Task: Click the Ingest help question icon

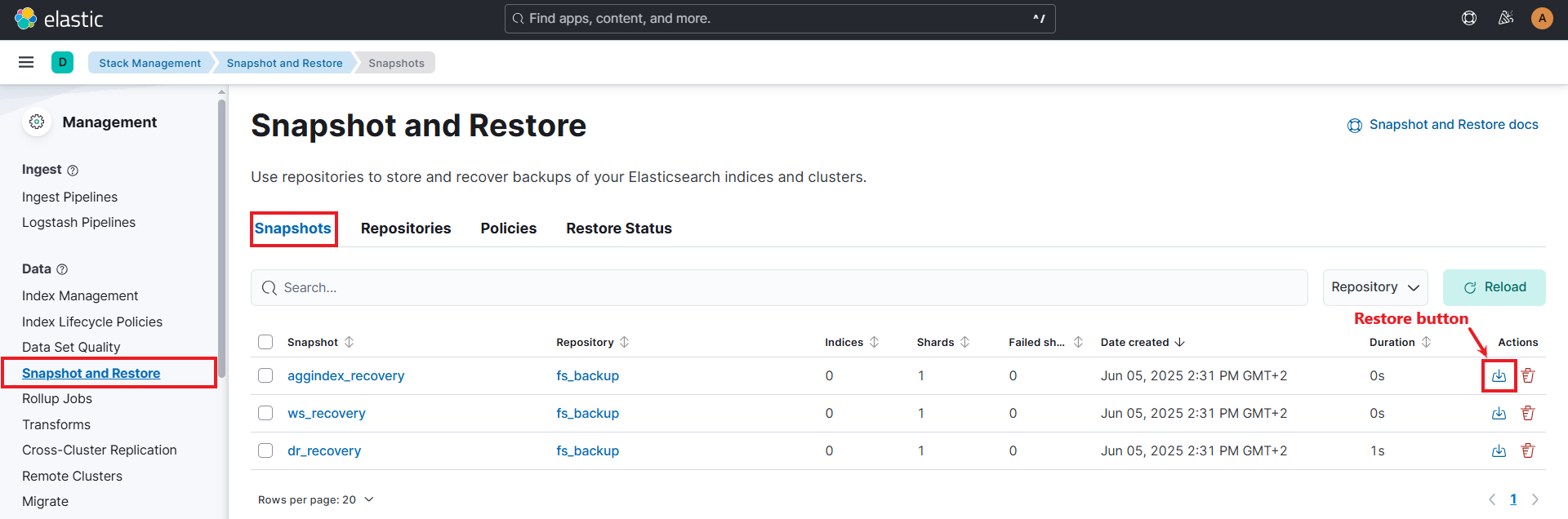Action: point(73,170)
